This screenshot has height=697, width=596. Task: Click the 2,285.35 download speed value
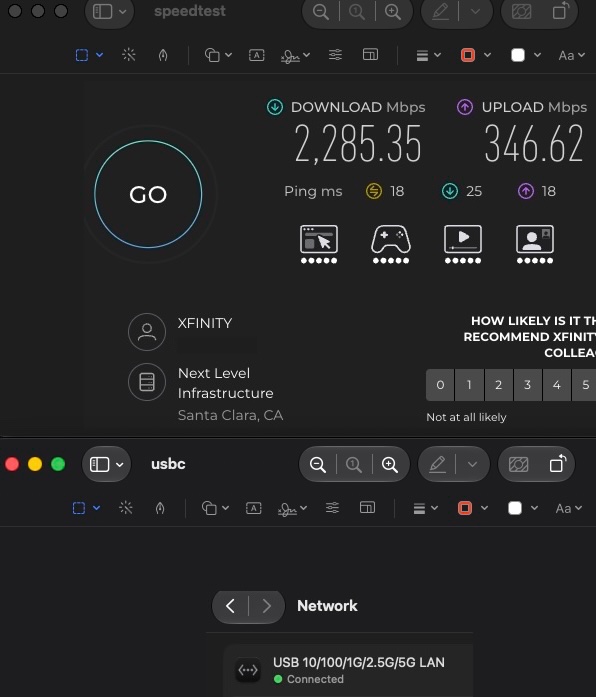point(358,144)
